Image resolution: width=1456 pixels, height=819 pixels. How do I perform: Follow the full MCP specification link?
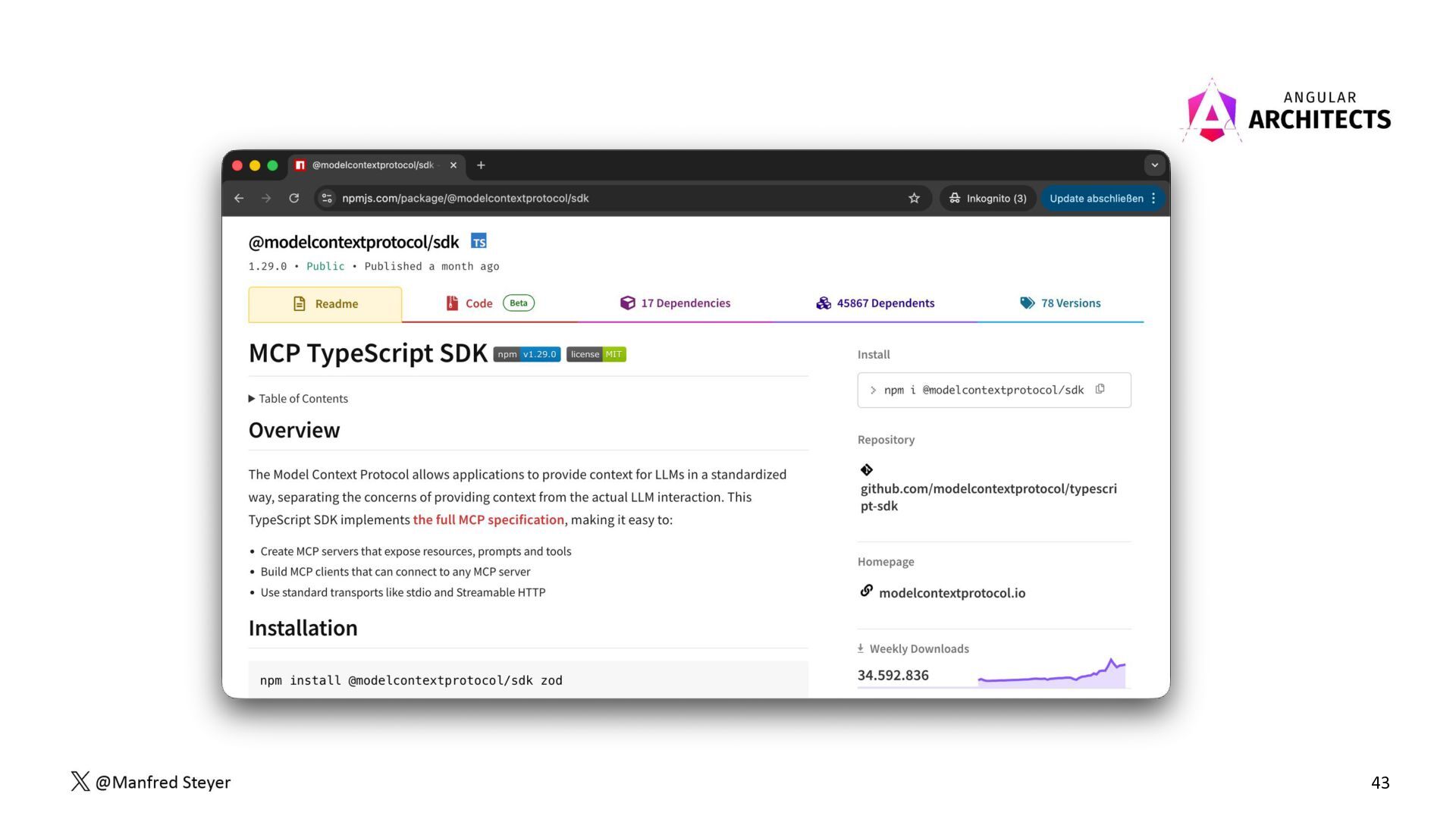point(488,519)
